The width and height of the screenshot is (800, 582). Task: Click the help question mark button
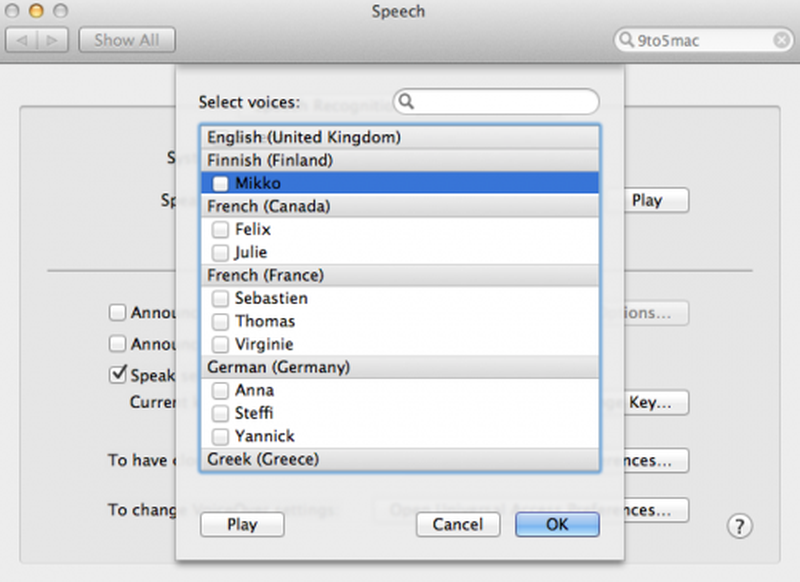(738, 525)
